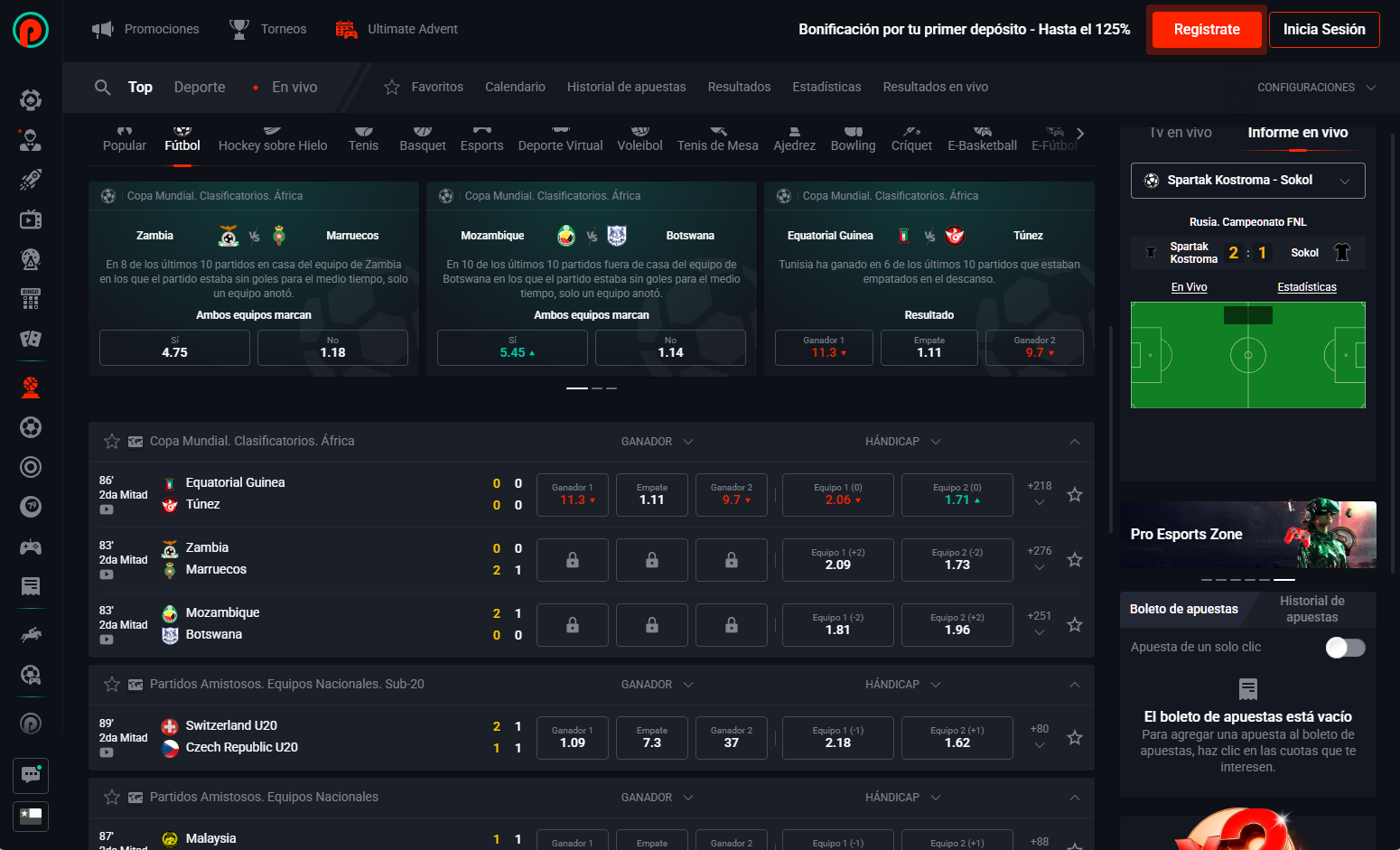Open the Tv en vivo tab

point(1181,133)
